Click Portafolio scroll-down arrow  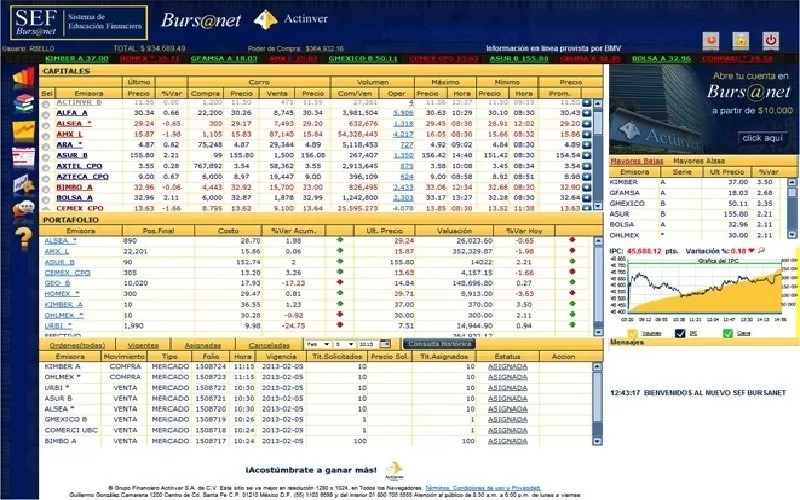(598, 332)
